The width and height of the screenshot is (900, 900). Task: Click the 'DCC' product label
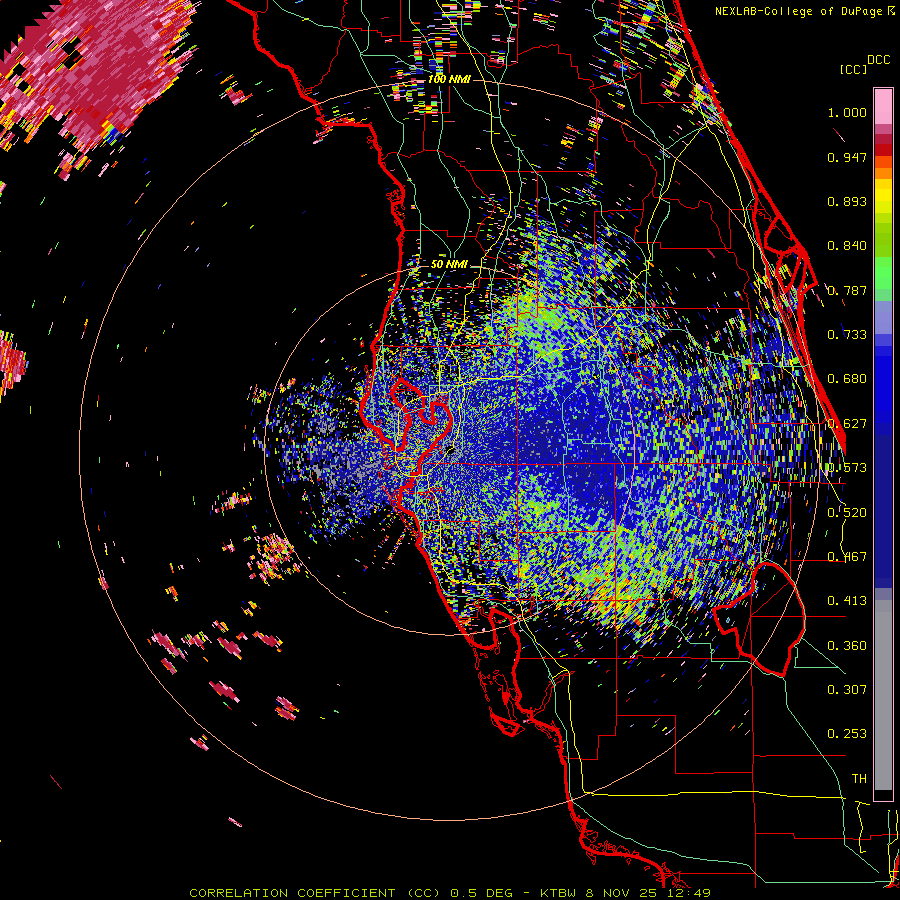[x=879, y=60]
